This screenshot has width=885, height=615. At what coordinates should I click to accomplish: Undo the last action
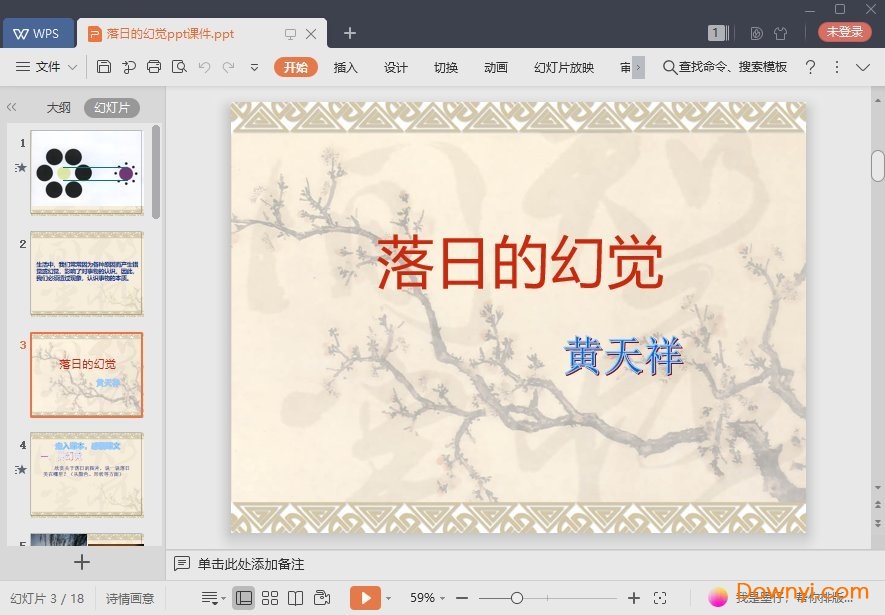pos(204,67)
